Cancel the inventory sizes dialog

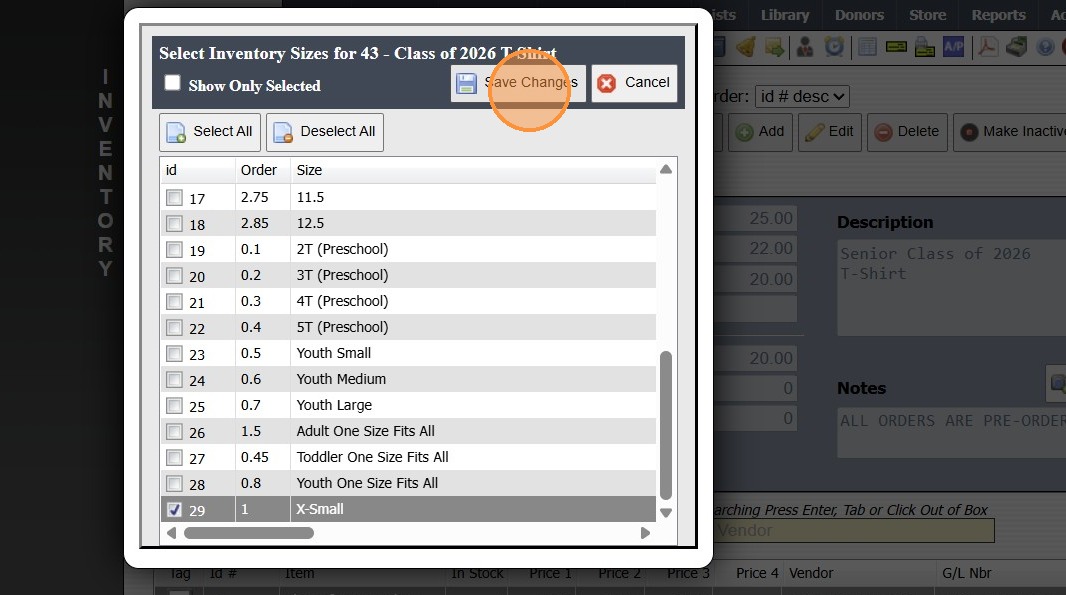tap(634, 83)
